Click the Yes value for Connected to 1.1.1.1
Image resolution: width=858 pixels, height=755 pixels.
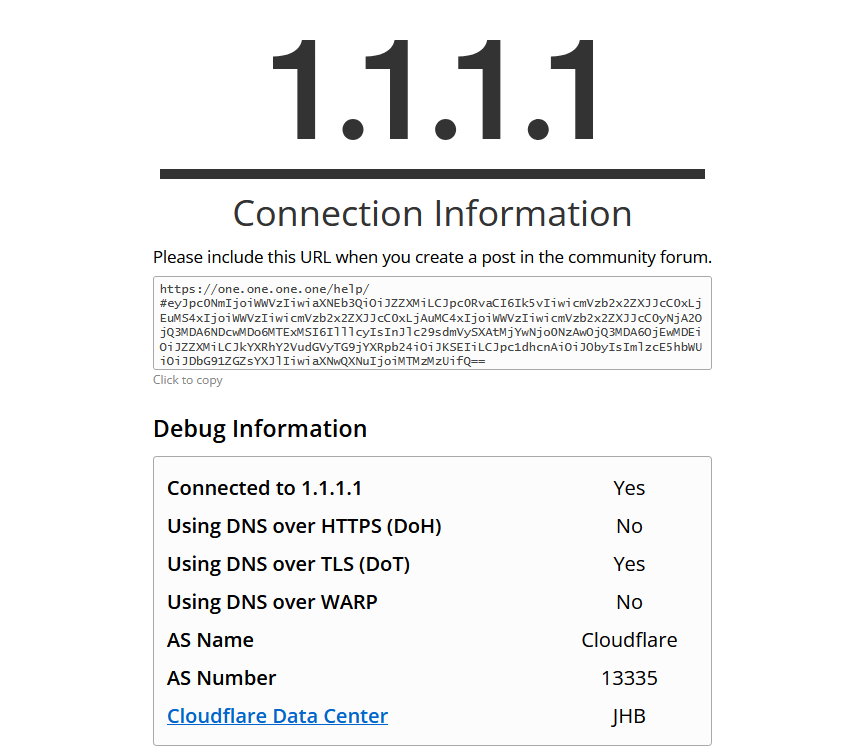point(629,488)
